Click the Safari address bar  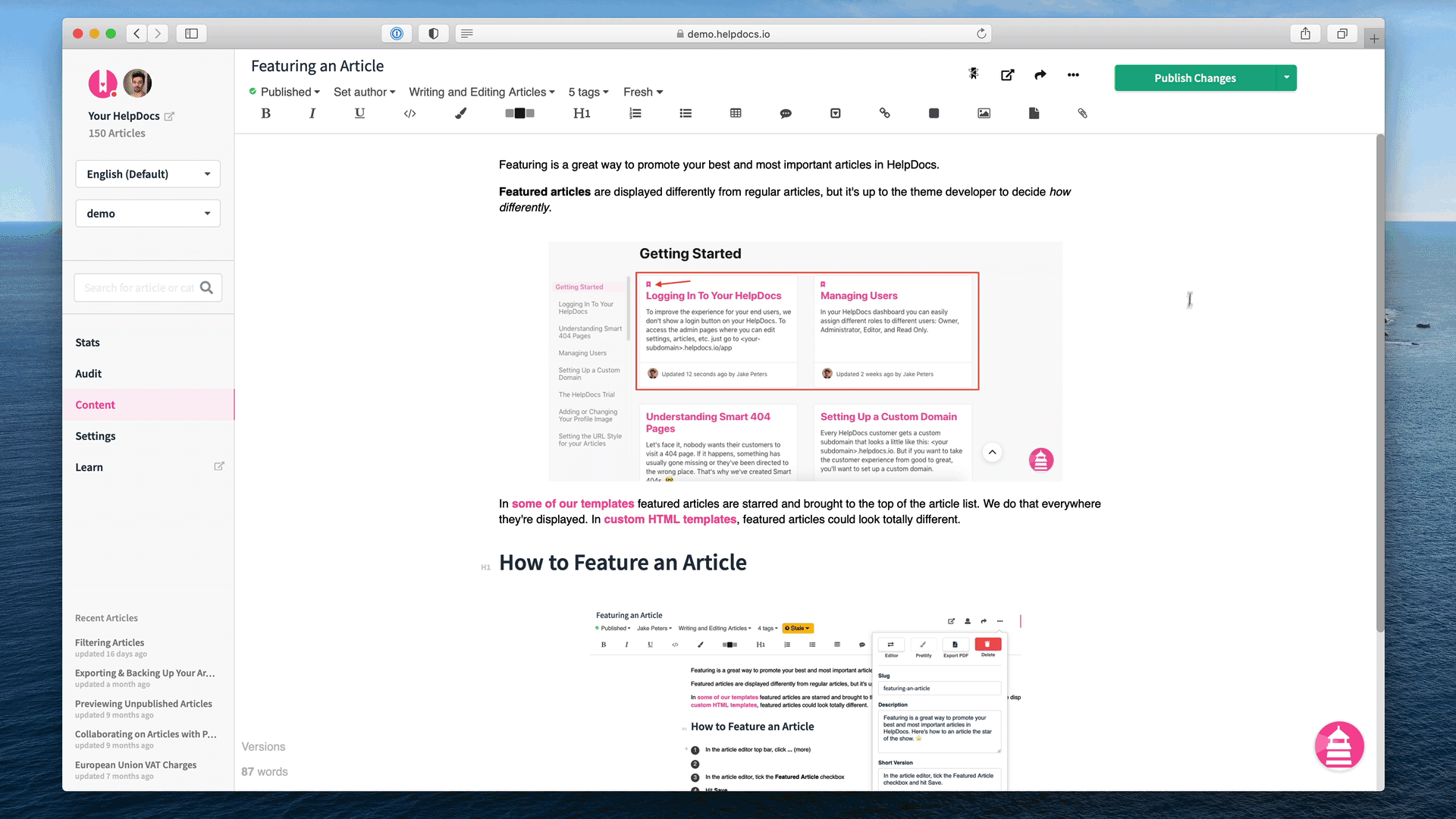(723, 33)
